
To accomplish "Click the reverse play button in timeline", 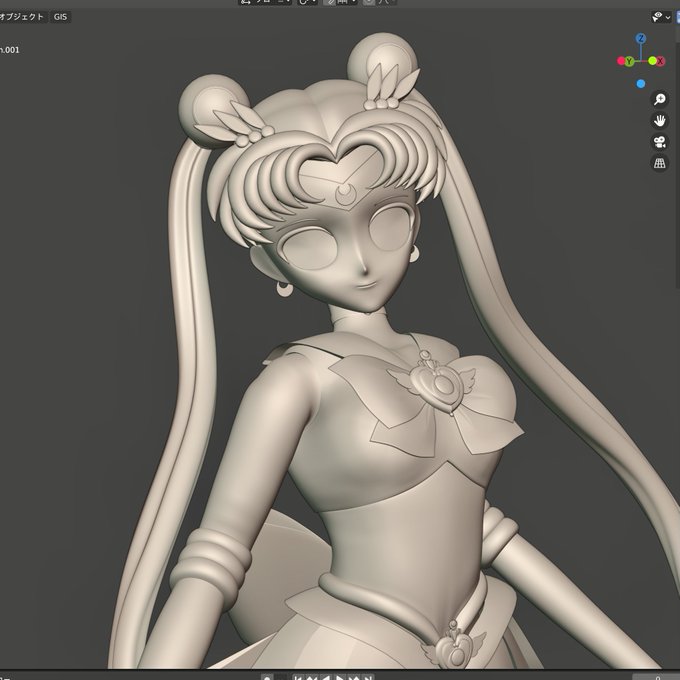I will click(326, 677).
